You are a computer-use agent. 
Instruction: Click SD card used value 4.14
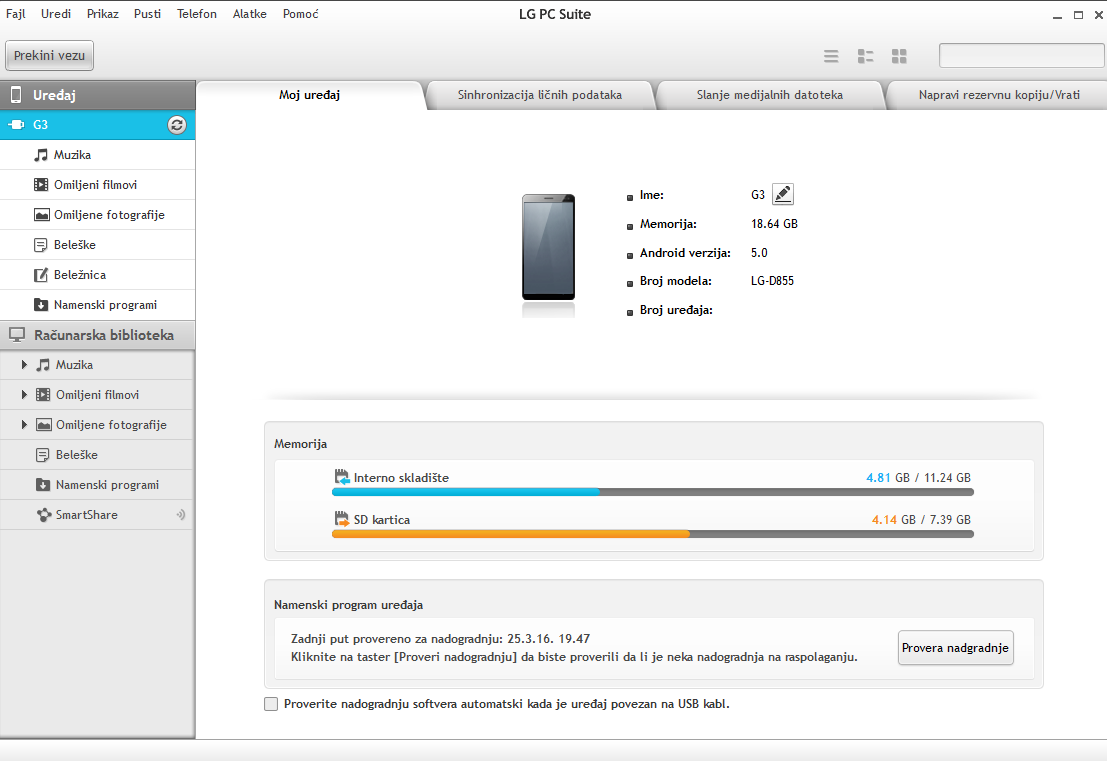point(884,520)
